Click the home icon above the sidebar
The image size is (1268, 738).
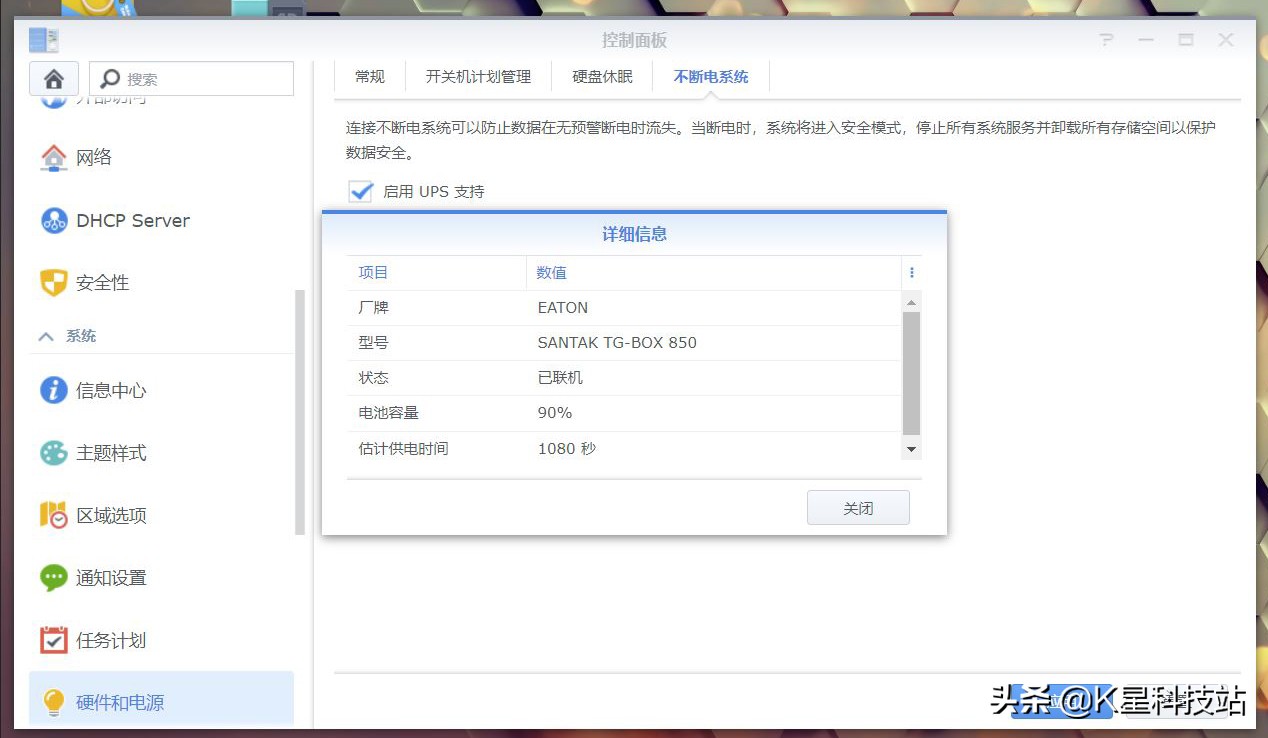click(53, 78)
